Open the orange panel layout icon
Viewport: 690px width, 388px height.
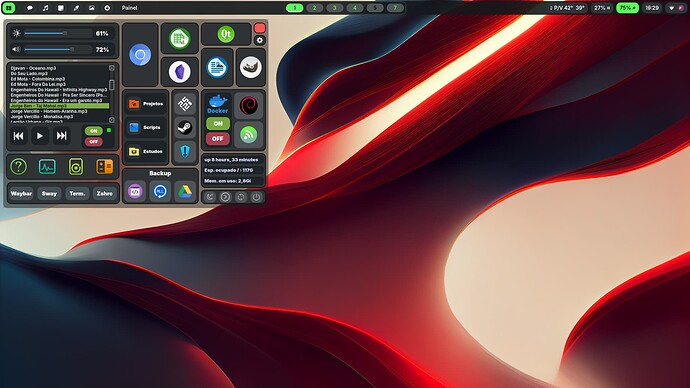point(105,167)
